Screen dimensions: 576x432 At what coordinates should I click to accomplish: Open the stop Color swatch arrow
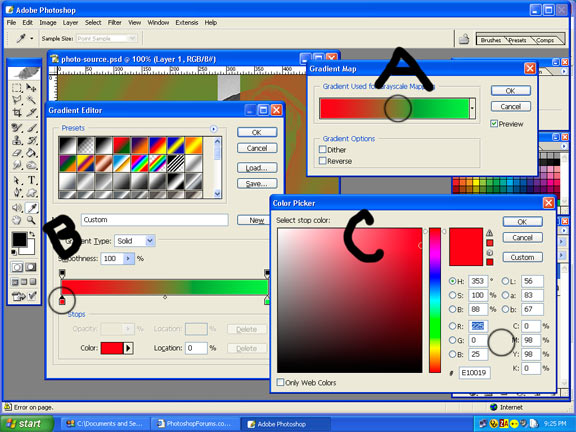[128, 348]
